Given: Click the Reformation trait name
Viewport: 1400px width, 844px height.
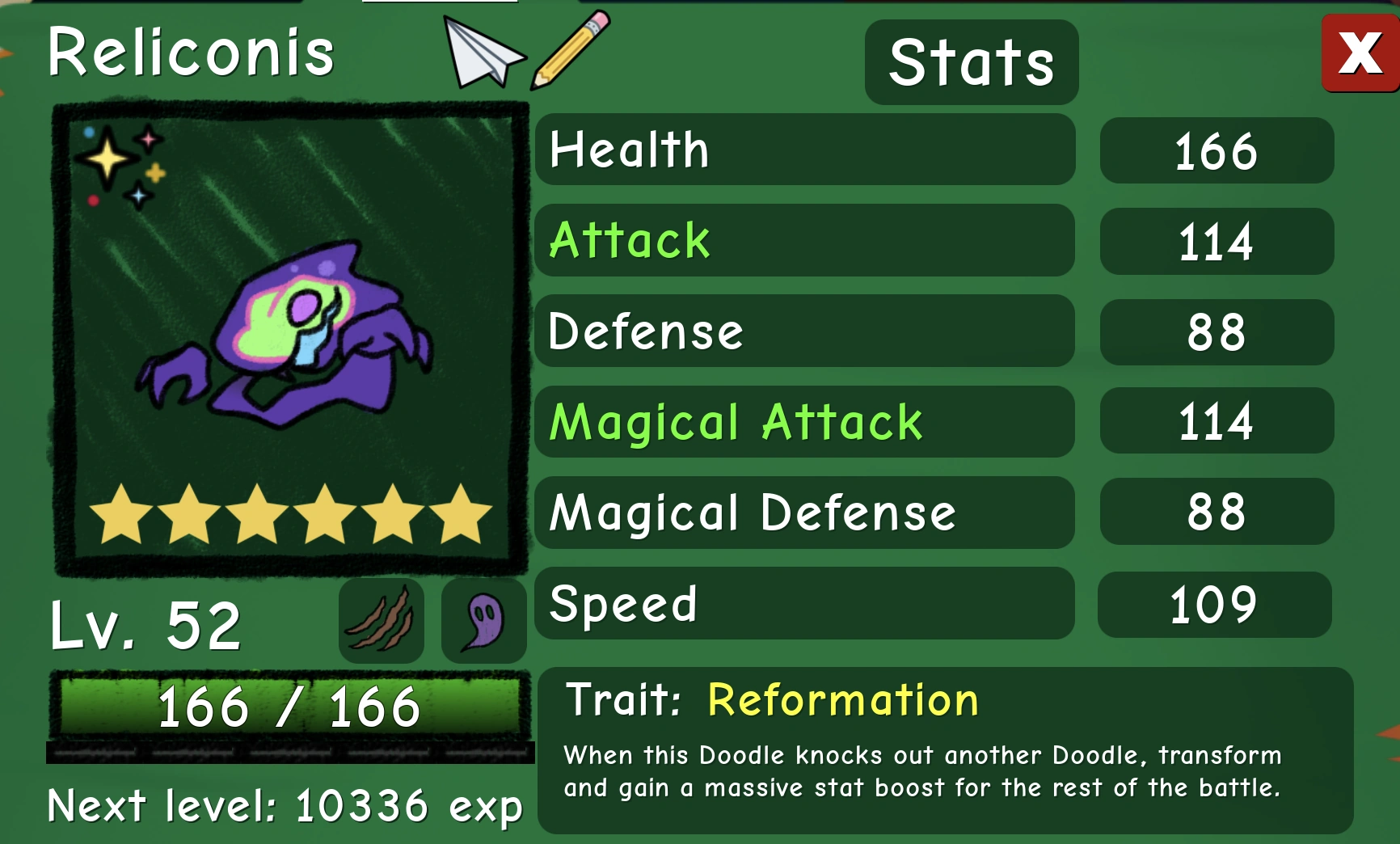Looking at the screenshot, I should point(843,700).
